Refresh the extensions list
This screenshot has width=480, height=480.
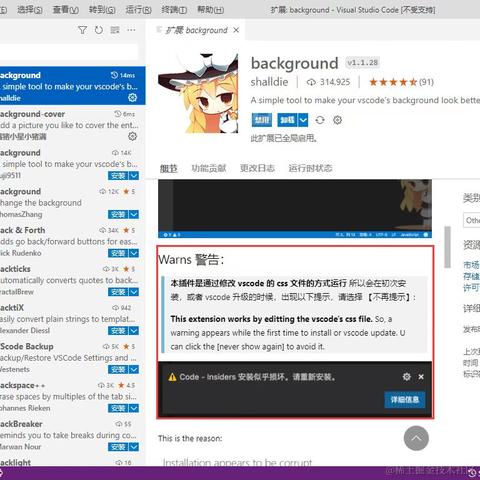(99, 30)
